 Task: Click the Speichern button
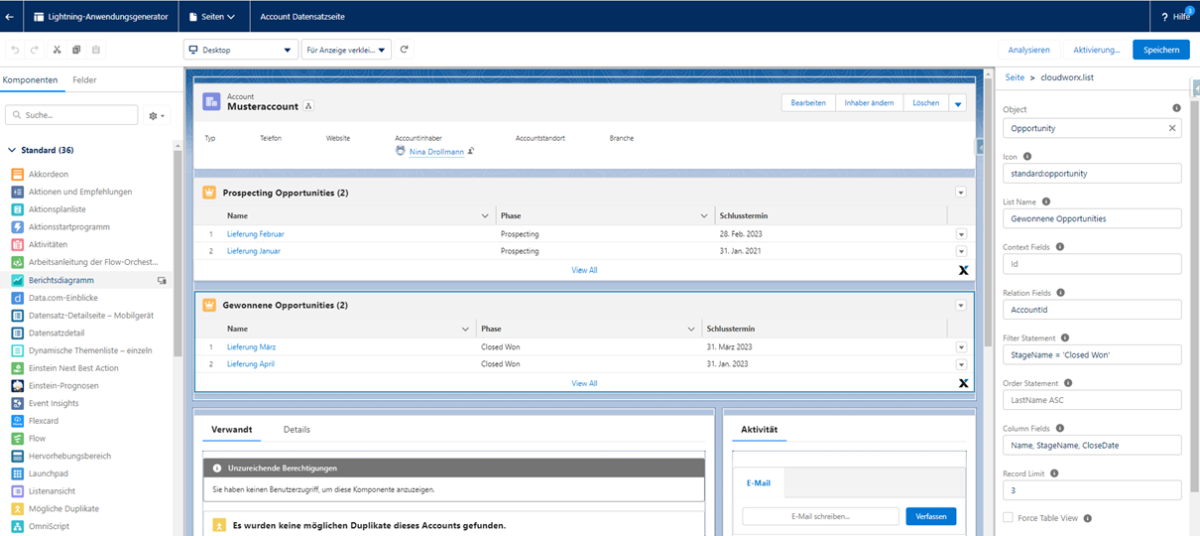pos(1161,49)
